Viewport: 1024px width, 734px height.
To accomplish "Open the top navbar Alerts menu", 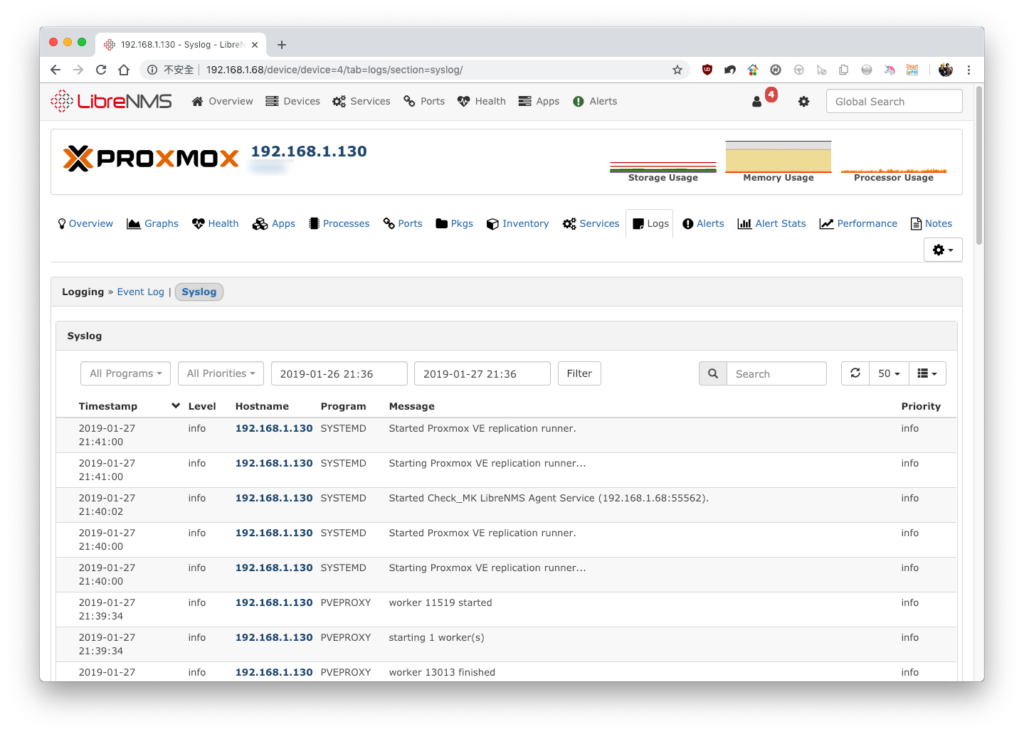I will tap(595, 101).
